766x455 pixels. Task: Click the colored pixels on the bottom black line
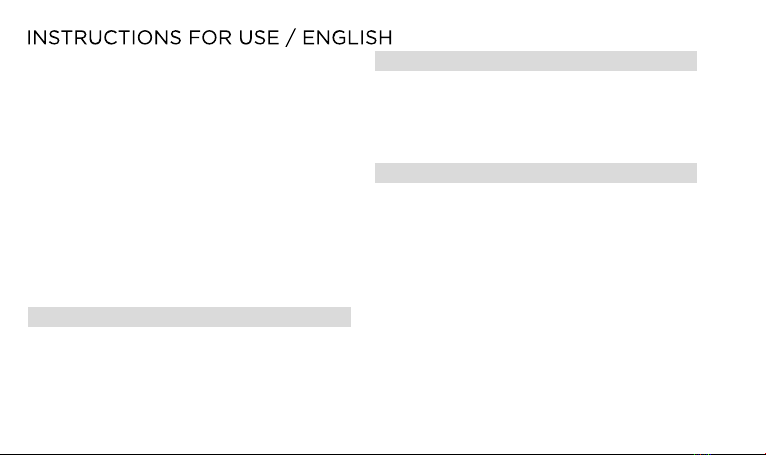click(x=702, y=454)
